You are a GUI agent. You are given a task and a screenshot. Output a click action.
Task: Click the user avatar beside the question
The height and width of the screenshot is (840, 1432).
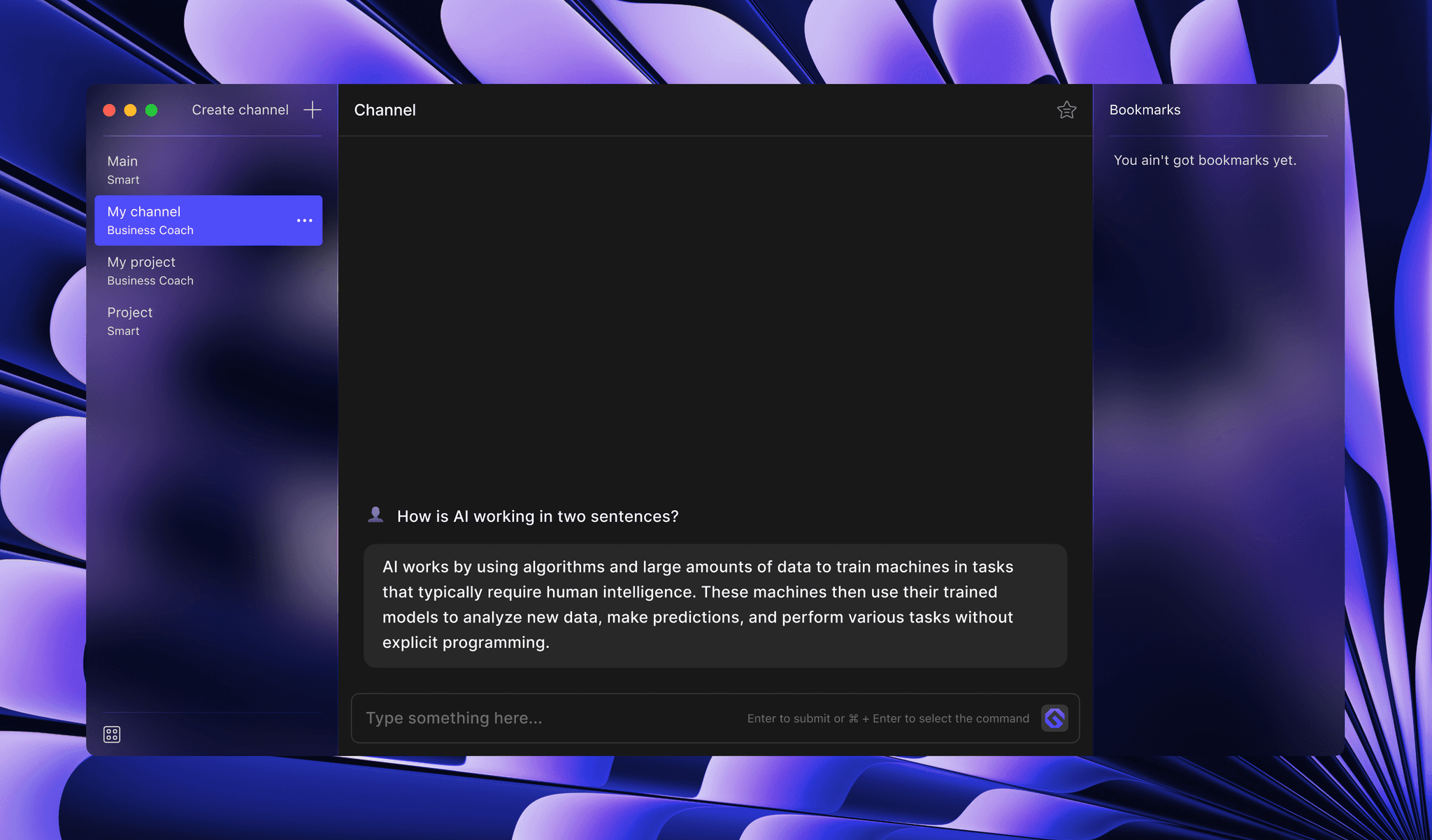point(376,514)
